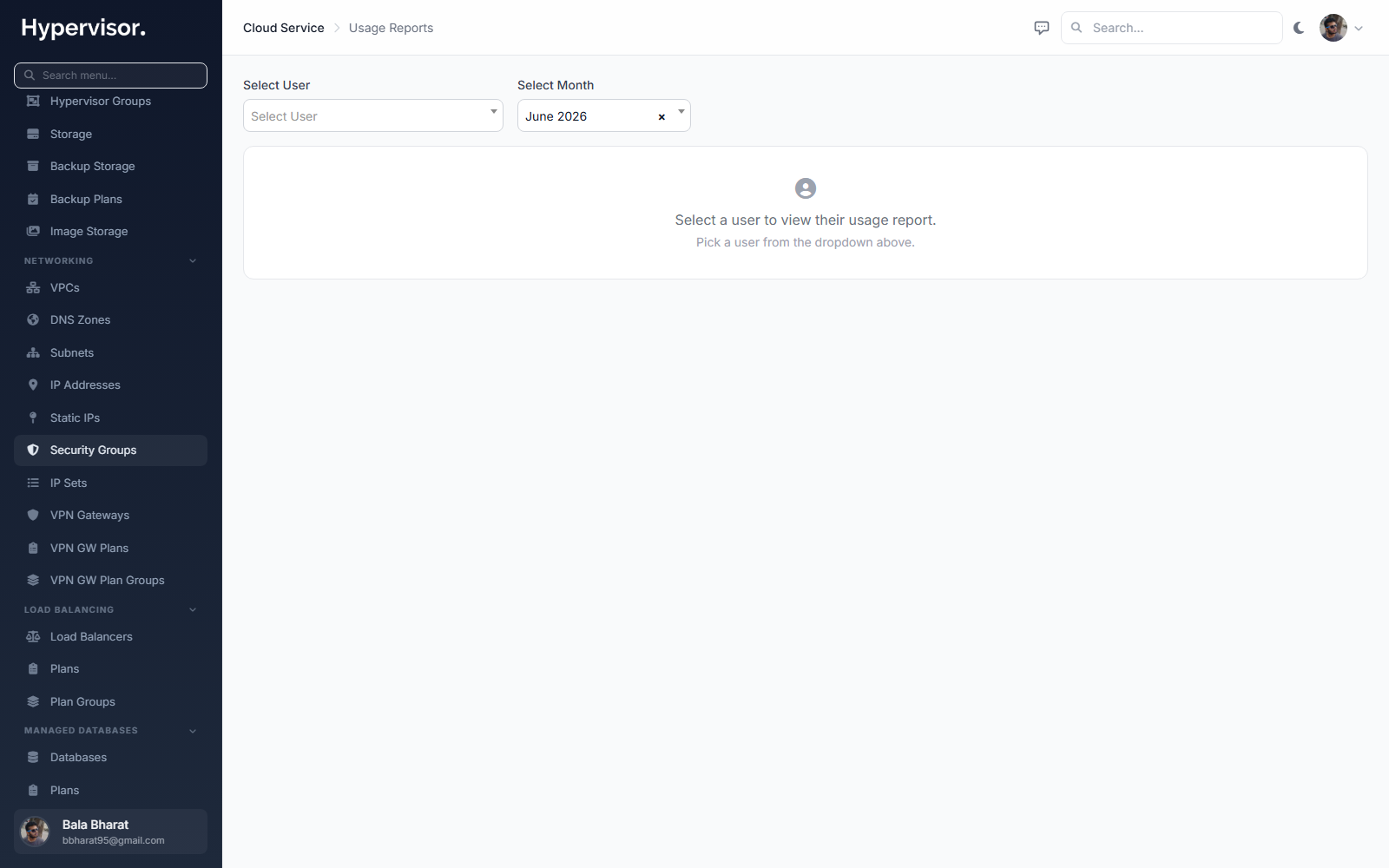Open Image Storage menu item
The height and width of the screenshot is (868, 1389).
tap(110, 232)
